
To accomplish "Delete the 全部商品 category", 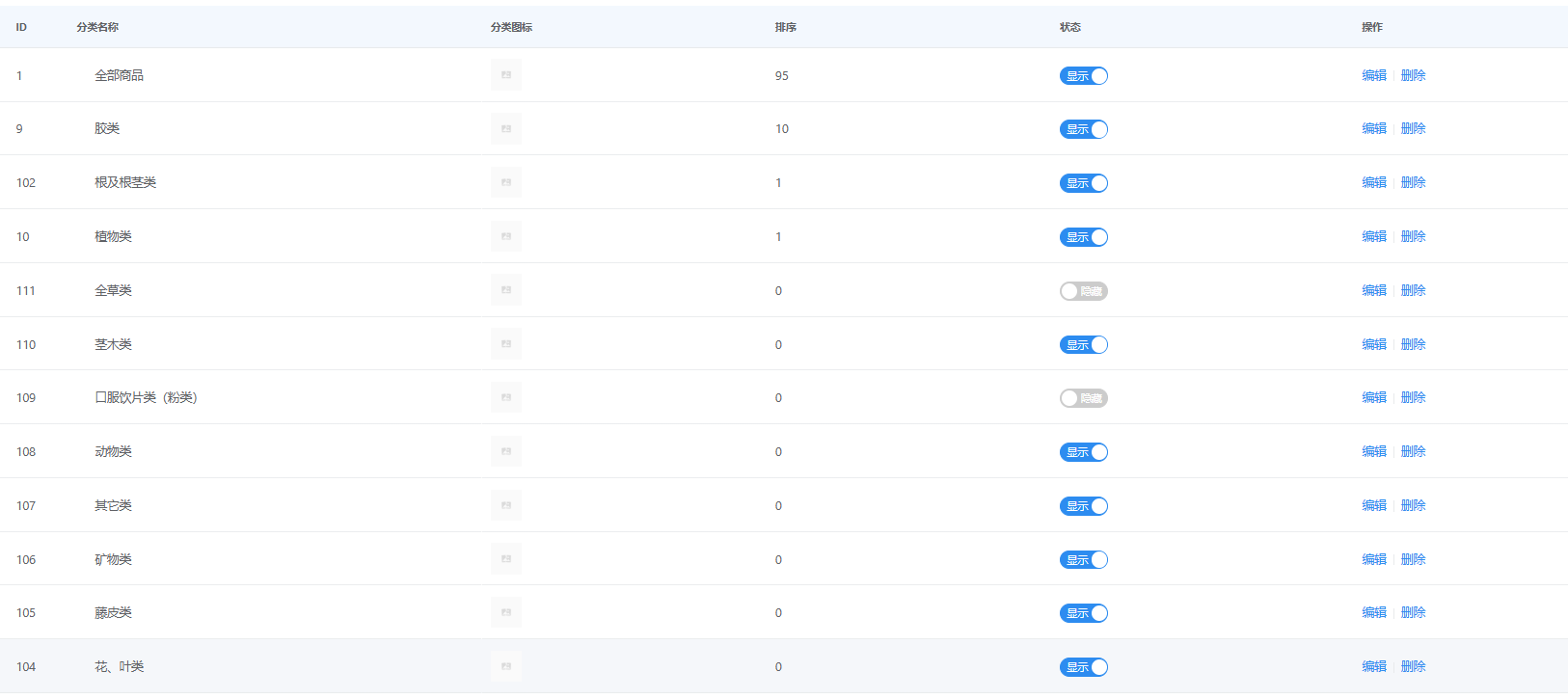I will pos(1413,75).
